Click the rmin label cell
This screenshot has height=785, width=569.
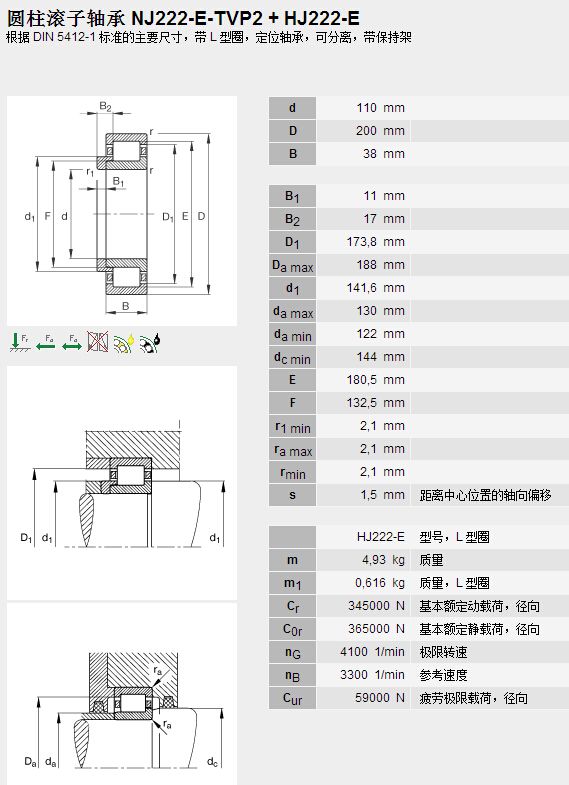(x=292, y=472)
